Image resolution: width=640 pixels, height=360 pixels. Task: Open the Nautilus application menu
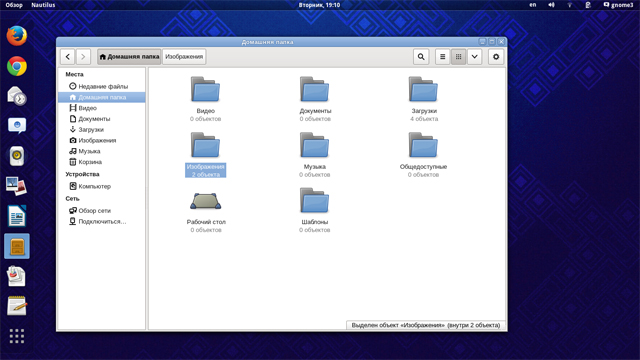pos(43,5)
